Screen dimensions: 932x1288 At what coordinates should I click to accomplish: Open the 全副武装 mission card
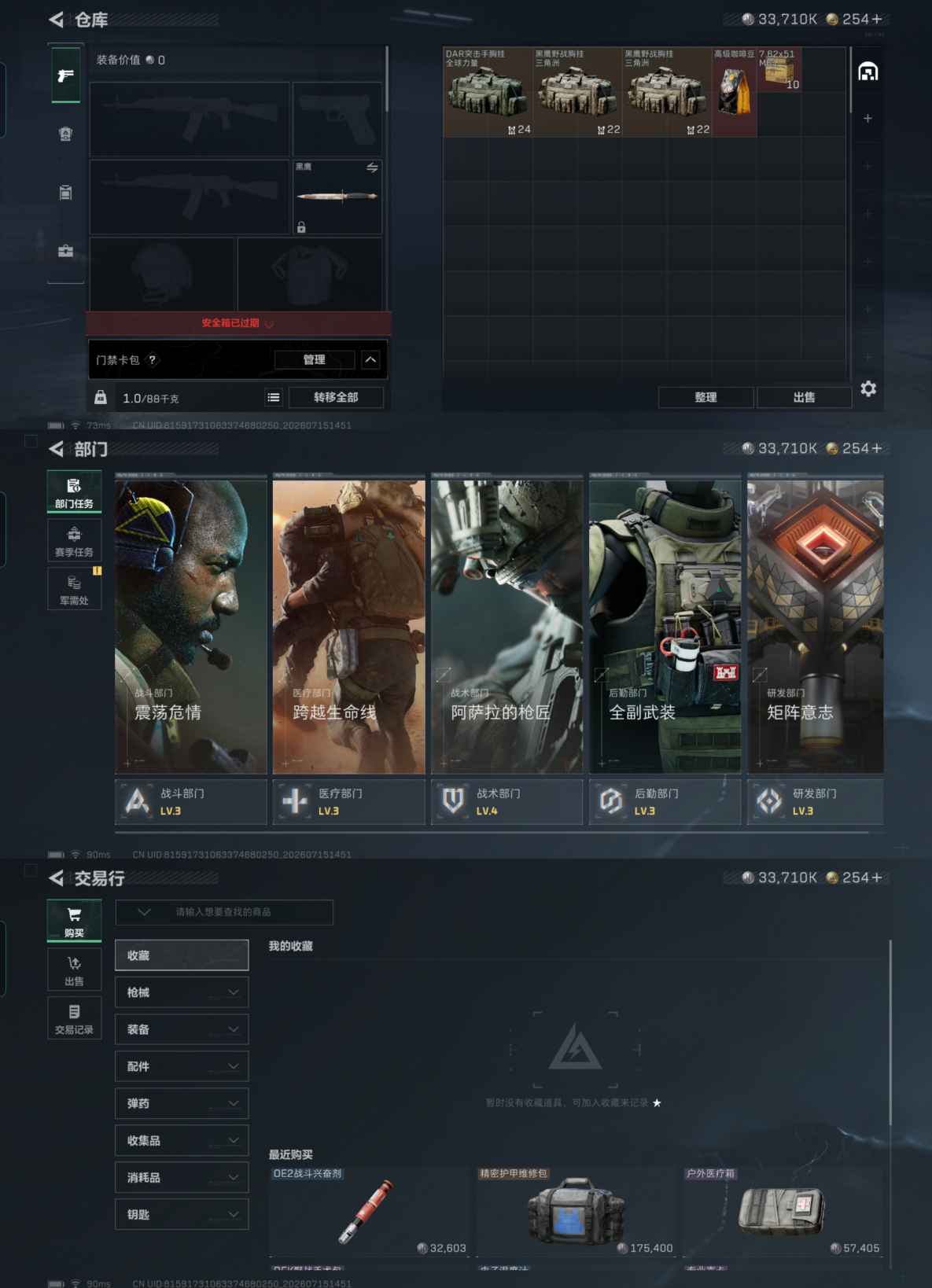665,625
